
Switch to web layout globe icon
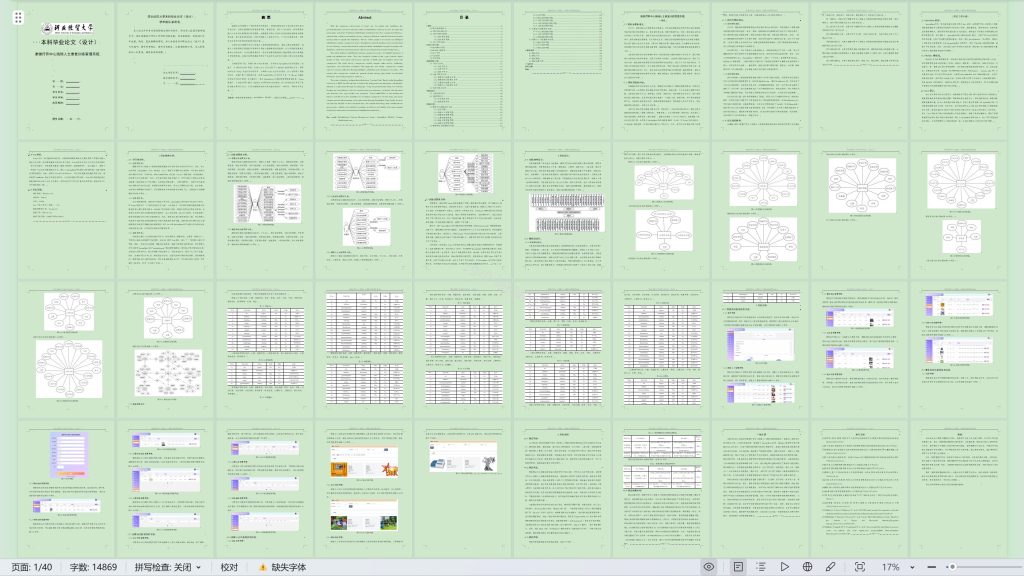click(807, 567)
